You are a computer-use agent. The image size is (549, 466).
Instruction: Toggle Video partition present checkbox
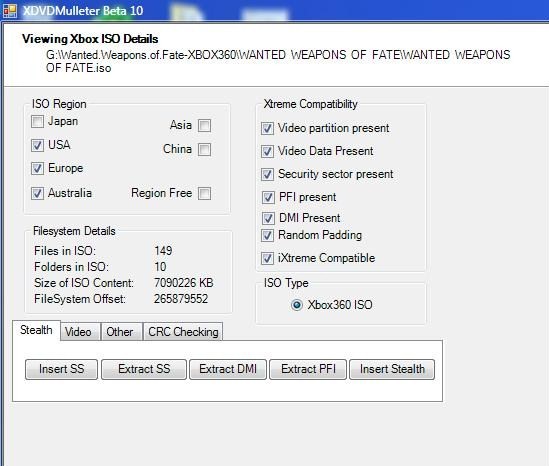(267, 128)
